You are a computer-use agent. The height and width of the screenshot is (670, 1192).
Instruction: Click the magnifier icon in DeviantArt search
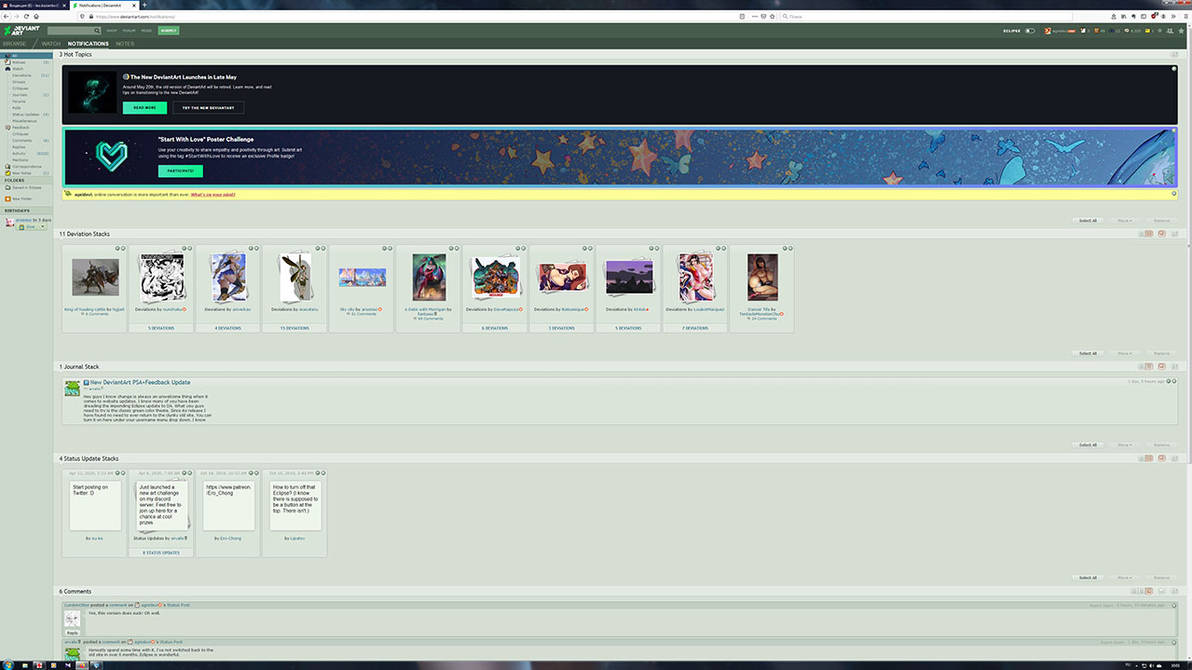click(x=97, y=30)
